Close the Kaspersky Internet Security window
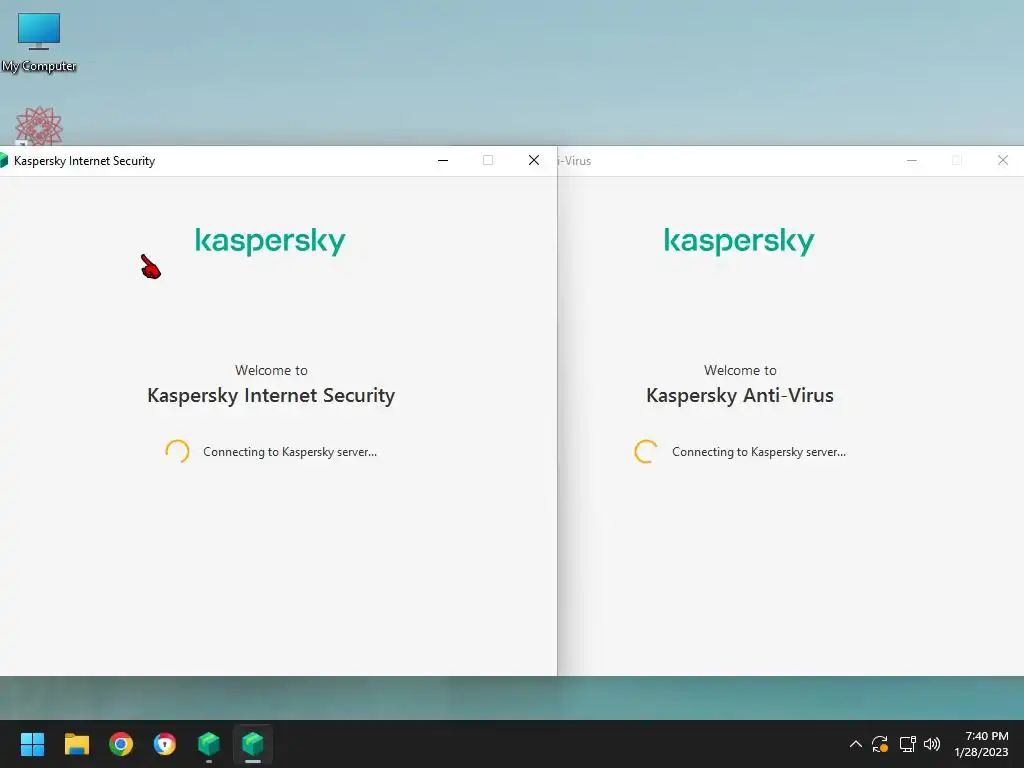Viewport: 1024px width, 768px height. click(534, 161)
